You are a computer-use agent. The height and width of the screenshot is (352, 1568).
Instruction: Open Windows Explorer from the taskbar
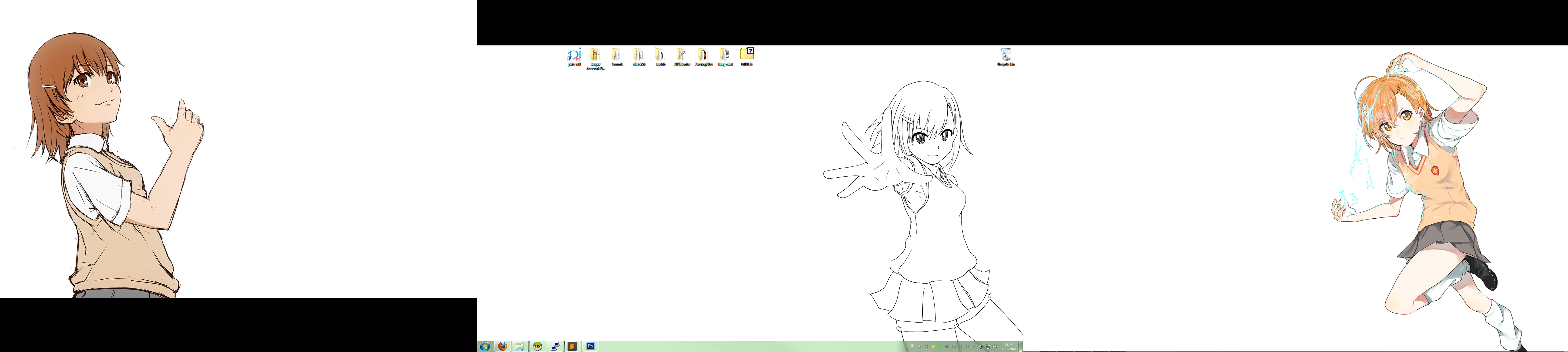click(519, 347)
